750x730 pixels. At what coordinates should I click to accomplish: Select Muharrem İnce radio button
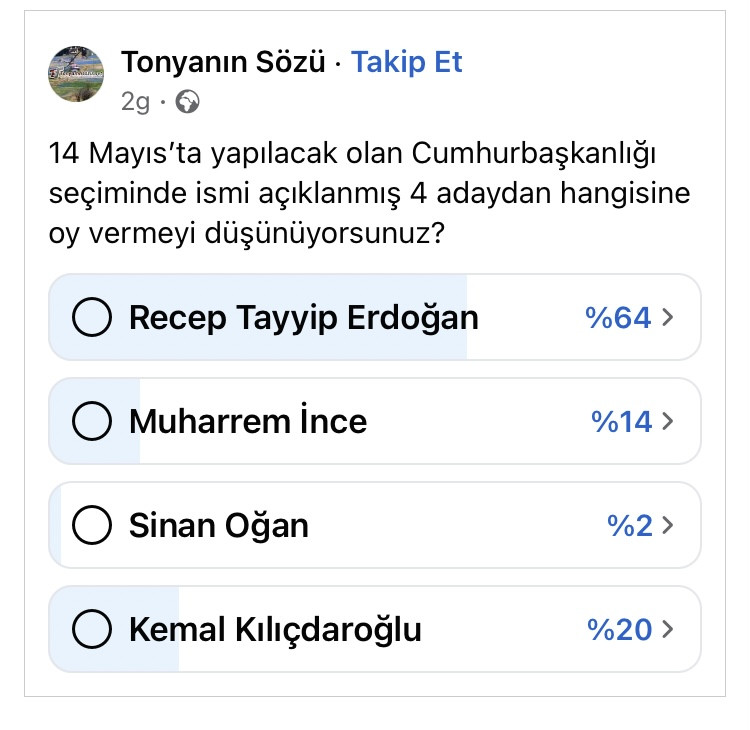(92, 421)
